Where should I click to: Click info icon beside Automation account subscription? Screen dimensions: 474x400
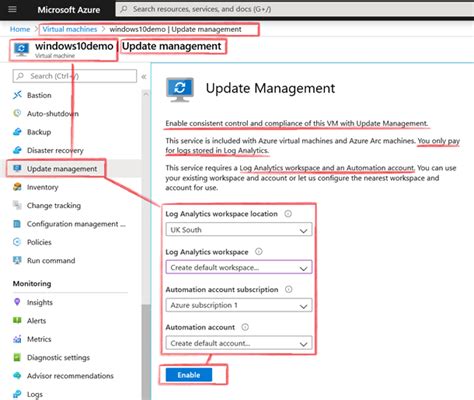pos(289,289)
